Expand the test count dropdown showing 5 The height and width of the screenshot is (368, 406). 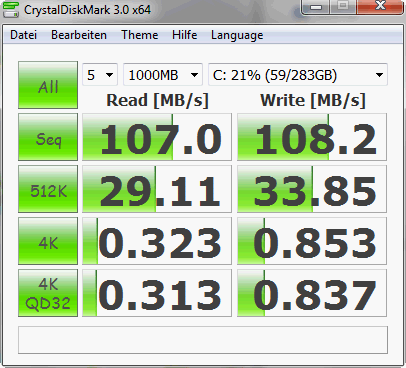pyautogui.click(x=100, y=75)
